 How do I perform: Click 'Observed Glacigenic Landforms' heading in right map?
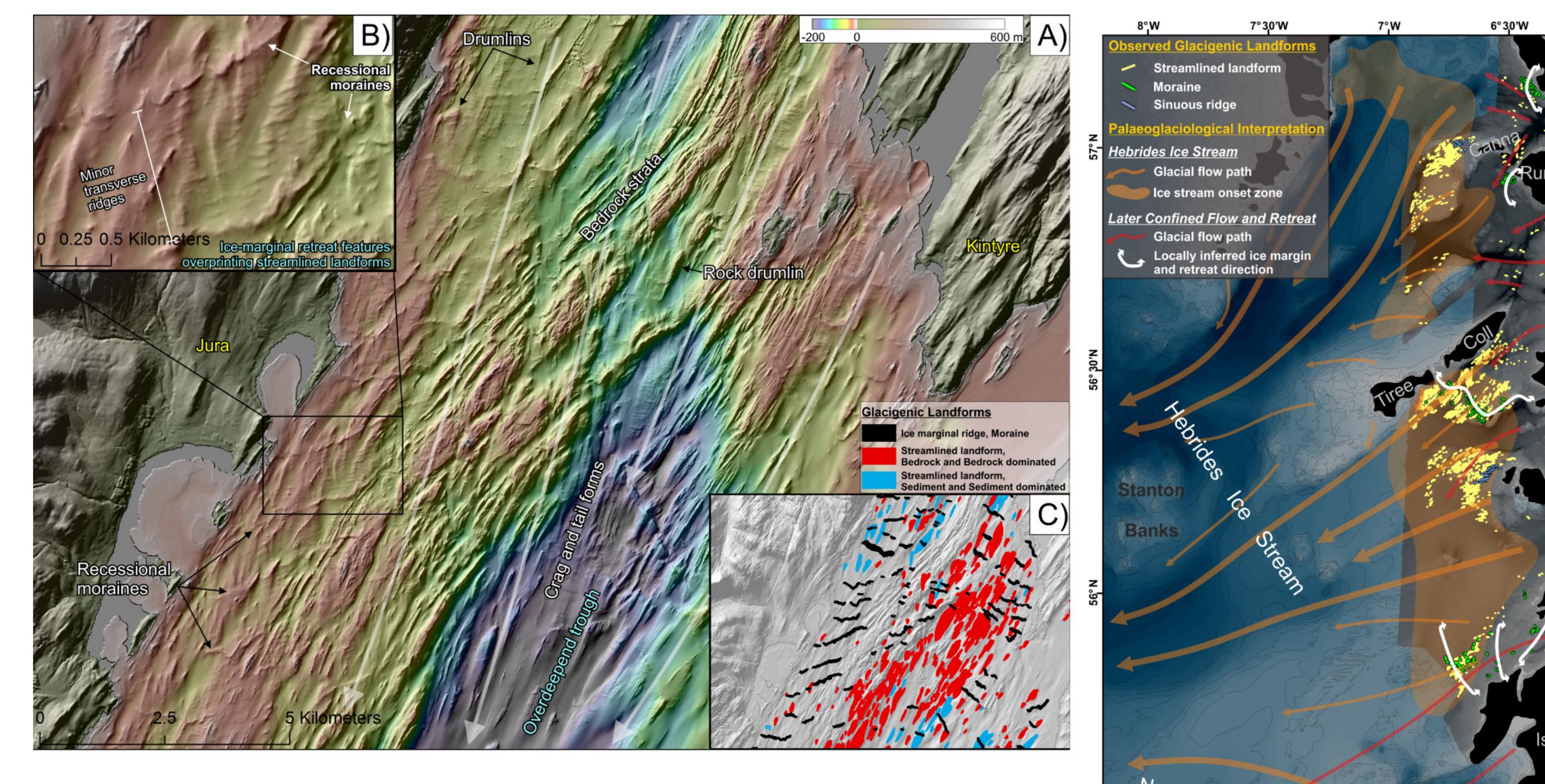[x=1211, y=46]
